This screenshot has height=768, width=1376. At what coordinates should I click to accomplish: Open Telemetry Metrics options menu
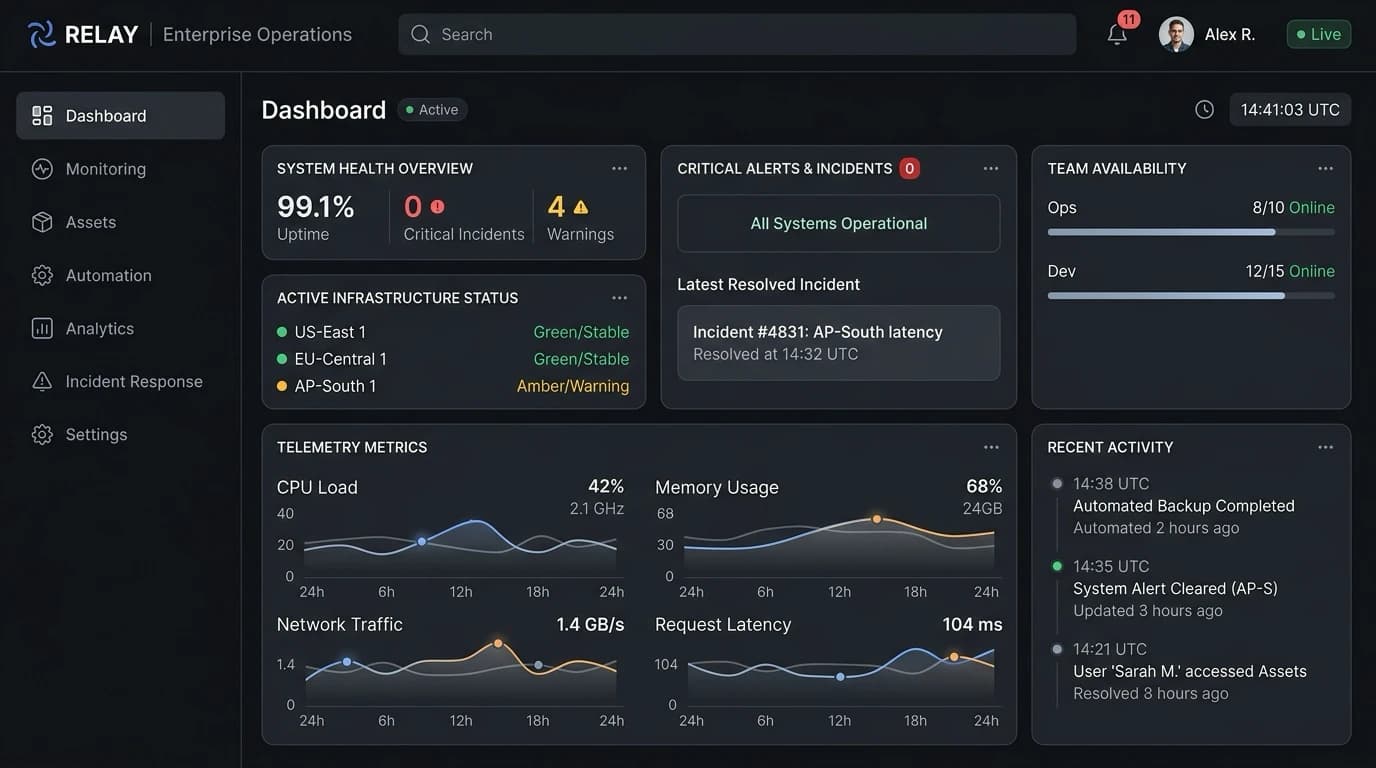991,447
